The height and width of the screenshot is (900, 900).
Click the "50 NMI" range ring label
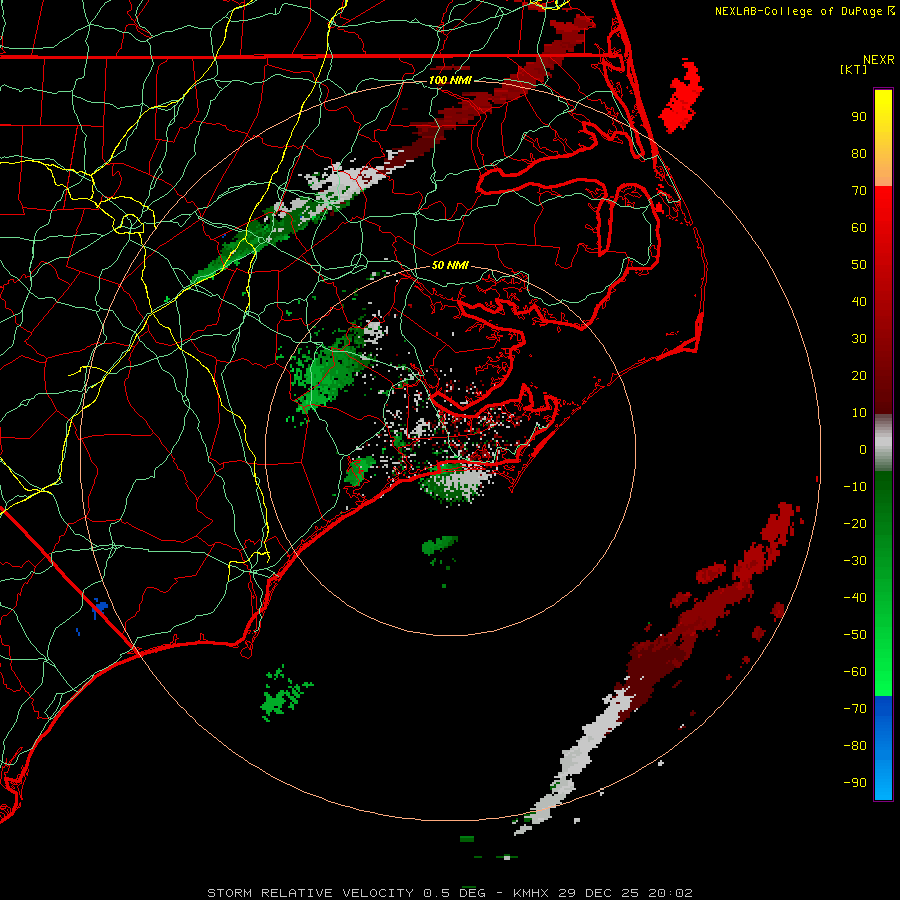click(450, 265)
